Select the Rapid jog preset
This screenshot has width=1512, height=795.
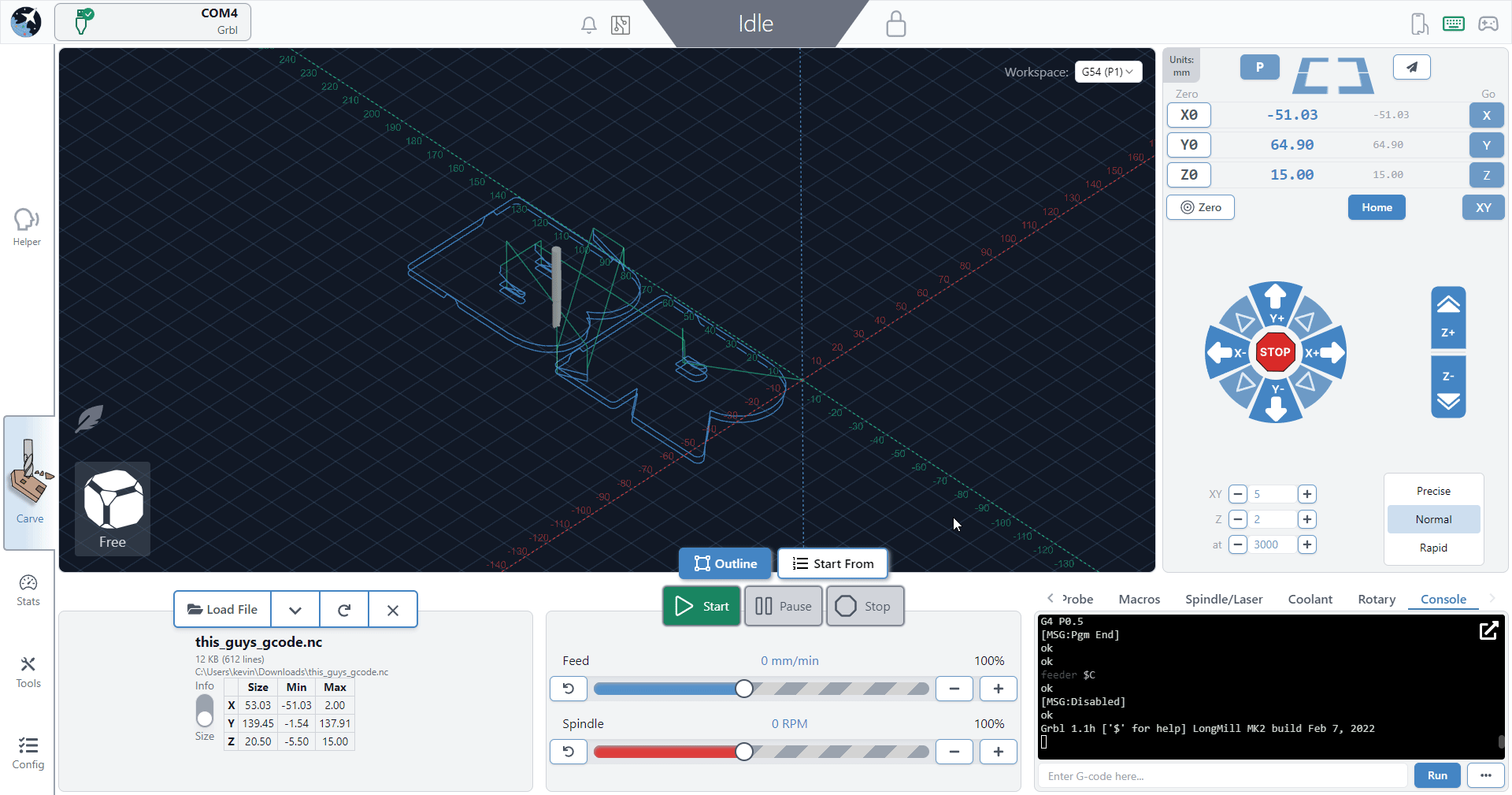click(x=1432, y=548)
